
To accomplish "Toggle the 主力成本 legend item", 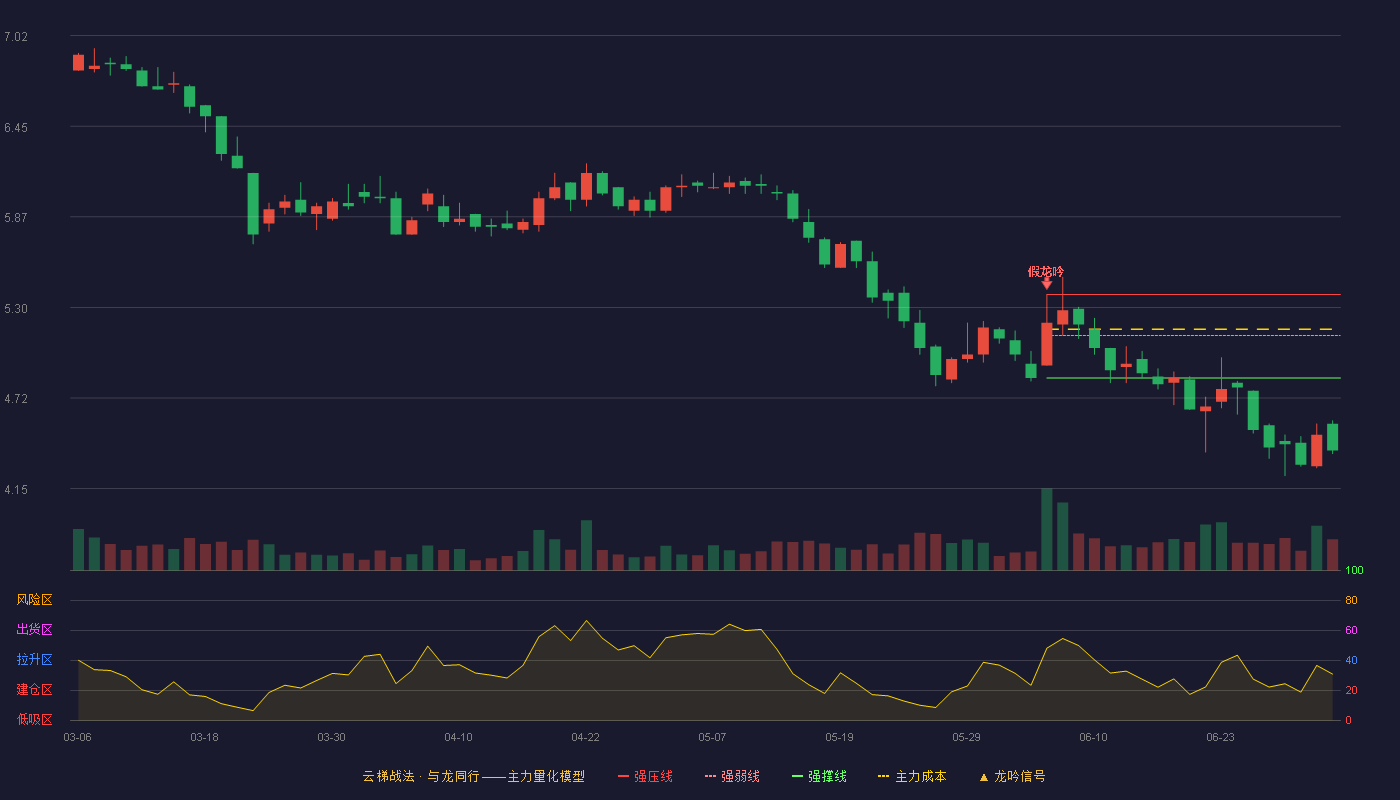I will click(912, 776).
